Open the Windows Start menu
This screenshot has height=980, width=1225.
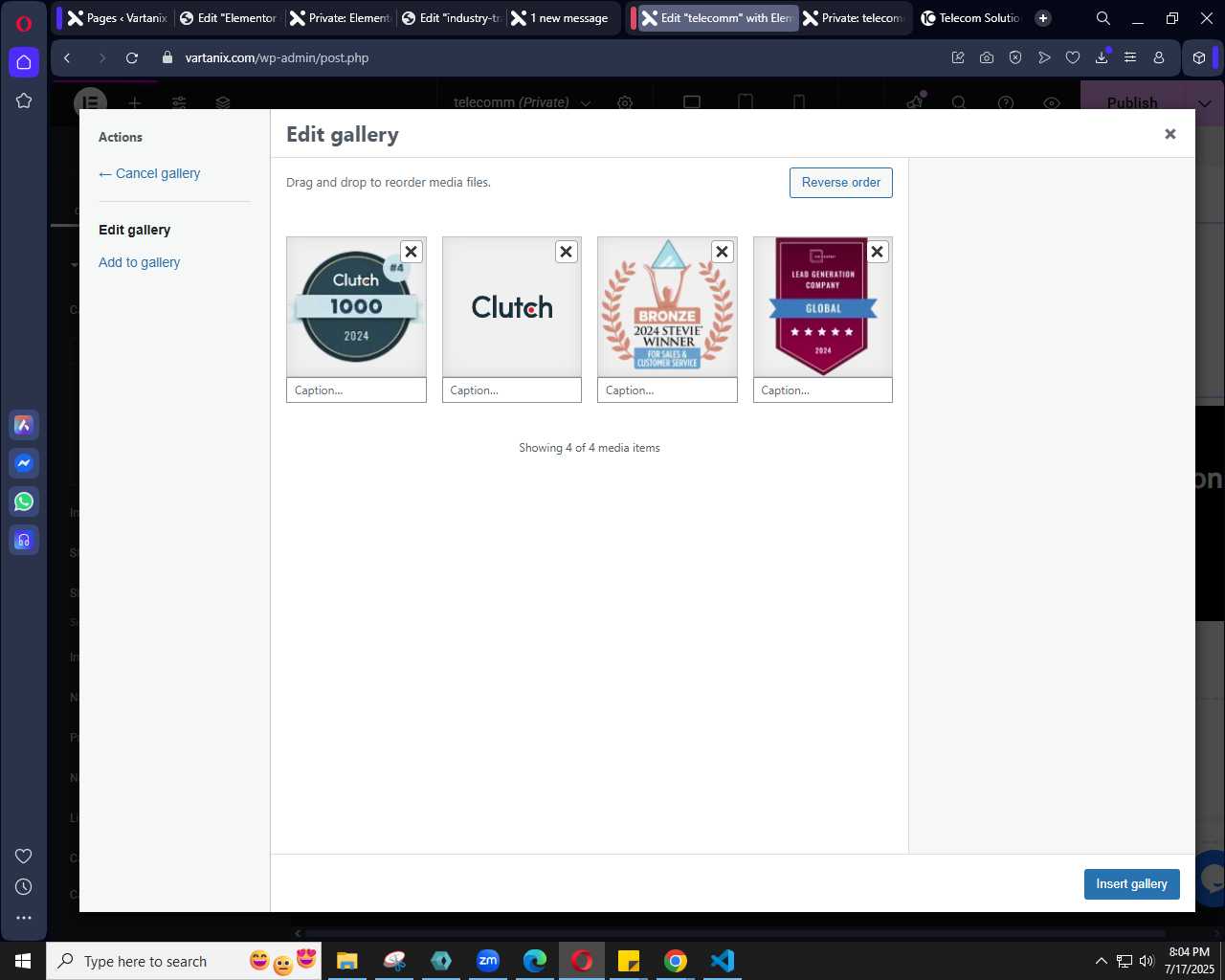23,961
